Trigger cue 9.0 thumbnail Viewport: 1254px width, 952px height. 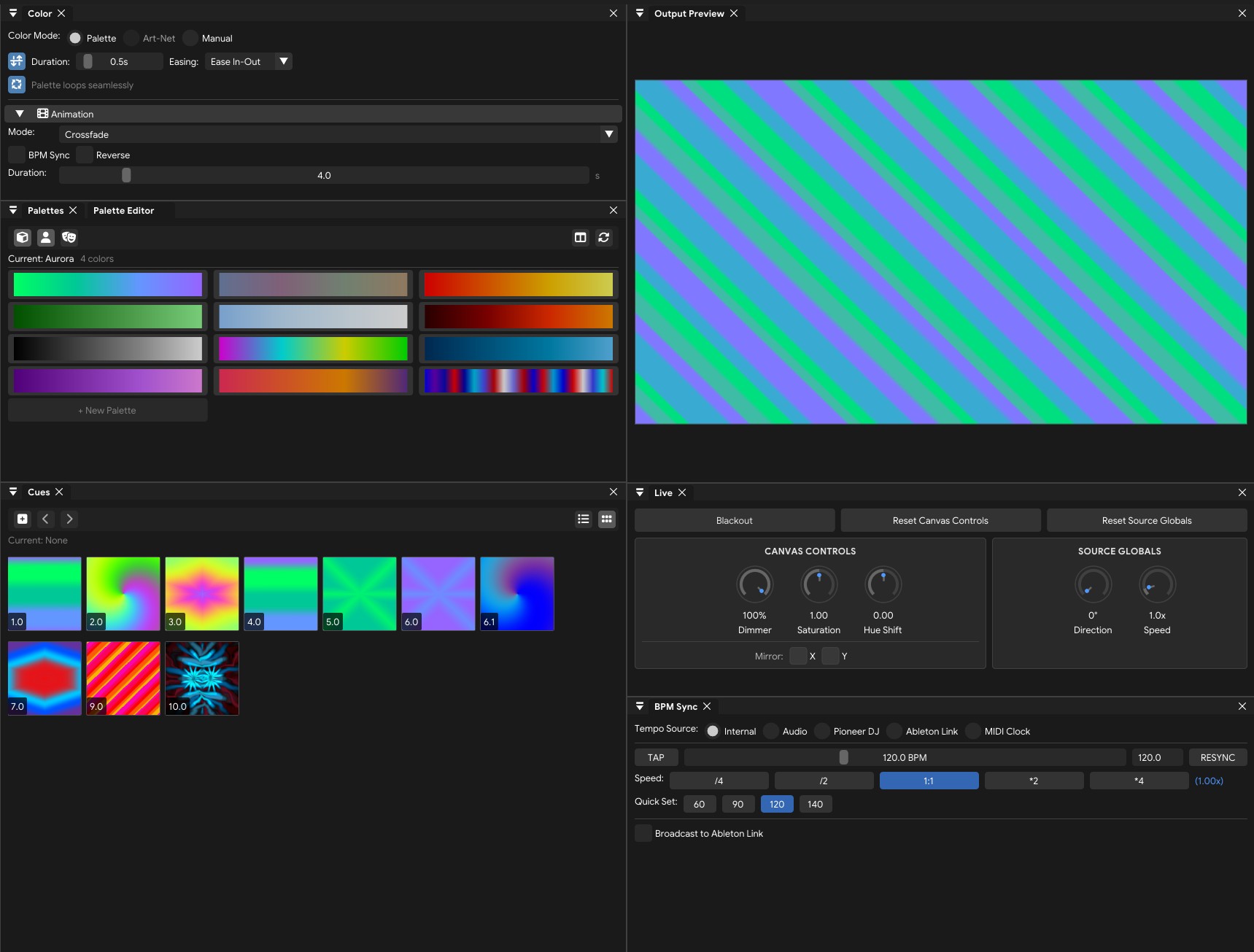123,678
